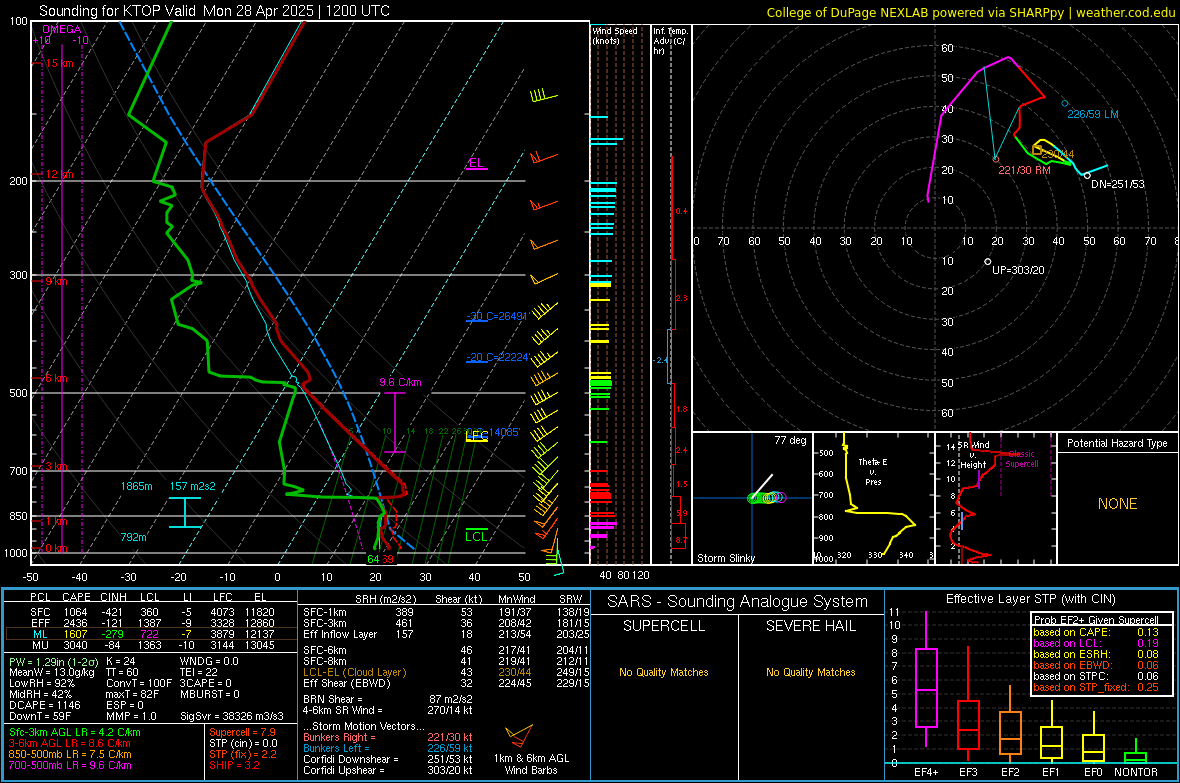Click the 226/59 LM hodograph marker label
The image size is (1180, 783).
(1093, 114)
